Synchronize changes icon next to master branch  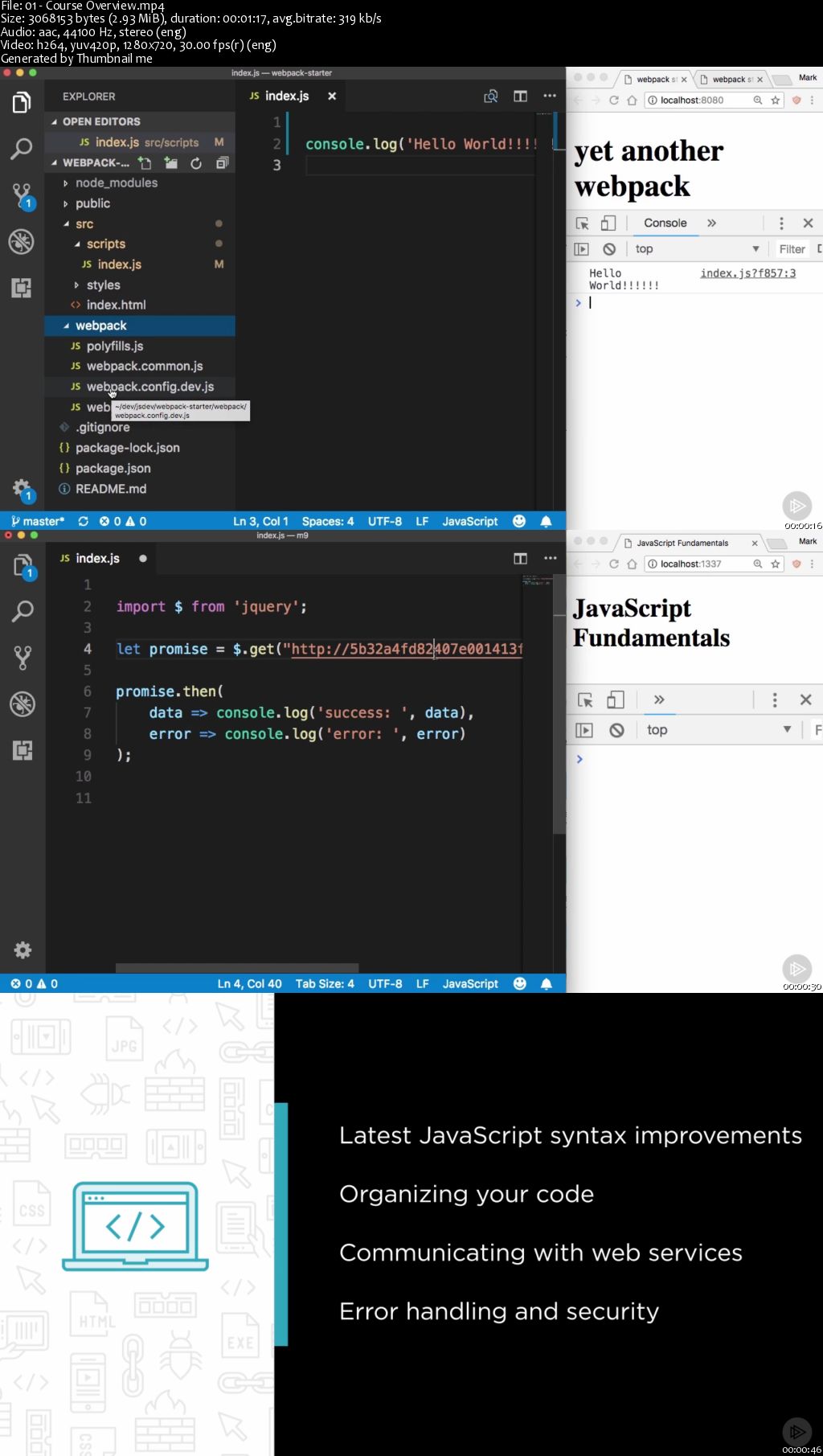(x=83, y=521)
